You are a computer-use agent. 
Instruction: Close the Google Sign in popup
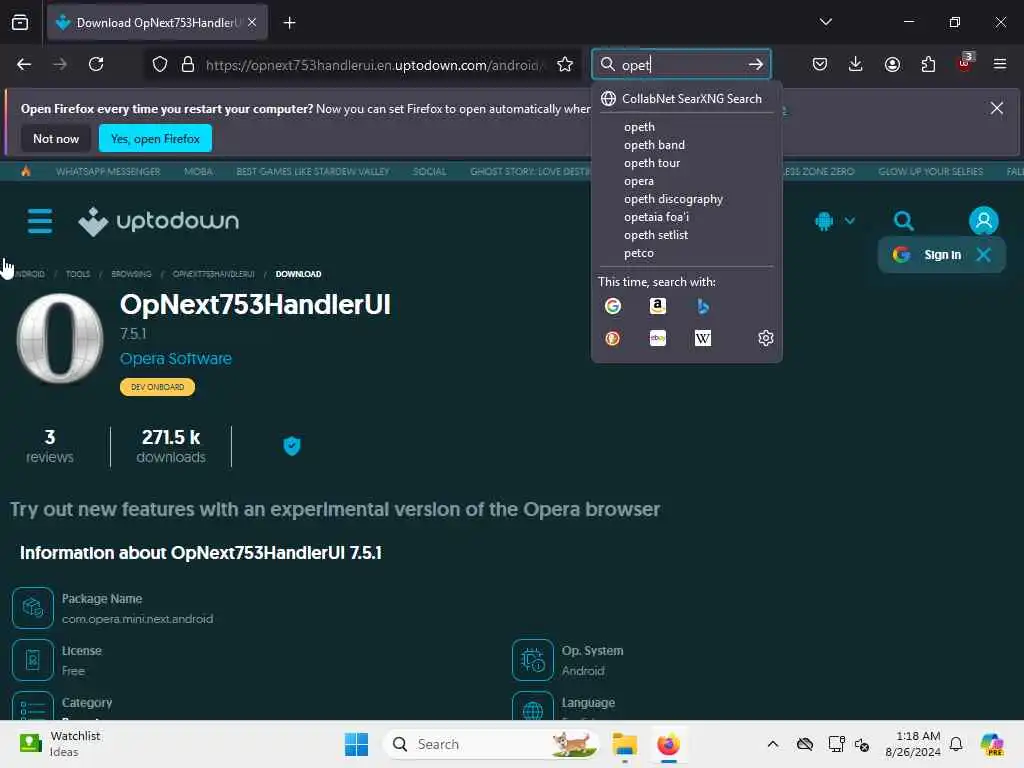984,255
